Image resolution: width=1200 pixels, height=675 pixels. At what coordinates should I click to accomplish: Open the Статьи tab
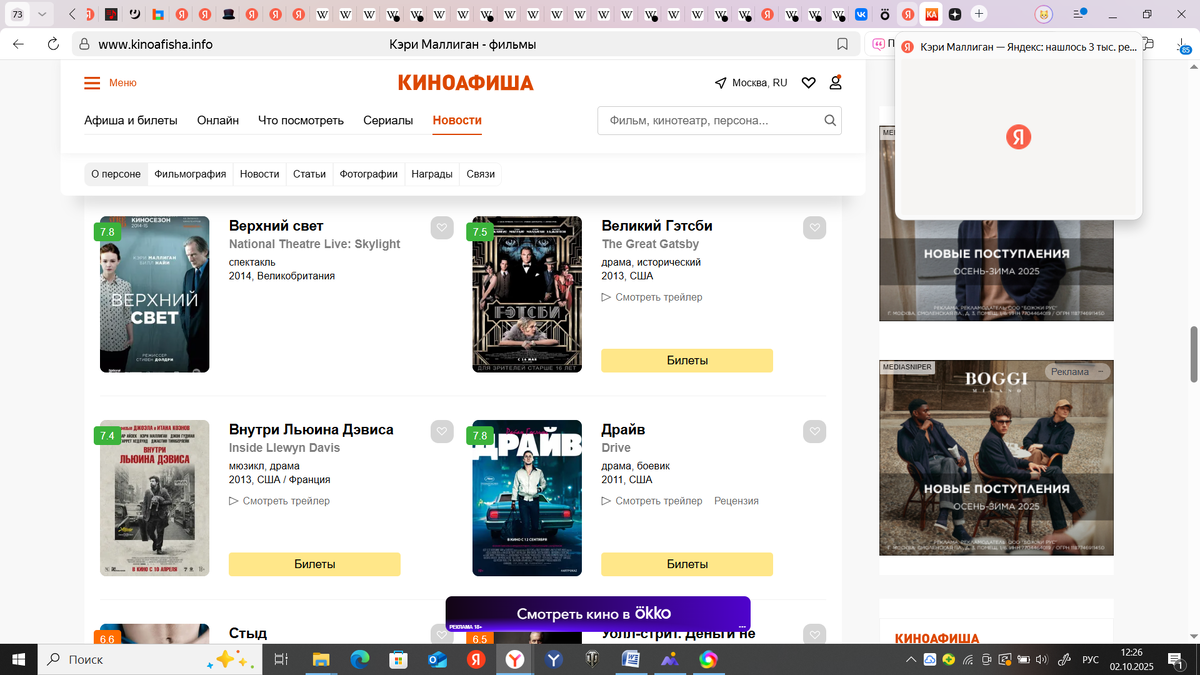pyautogui.click(x=310, y=174)
